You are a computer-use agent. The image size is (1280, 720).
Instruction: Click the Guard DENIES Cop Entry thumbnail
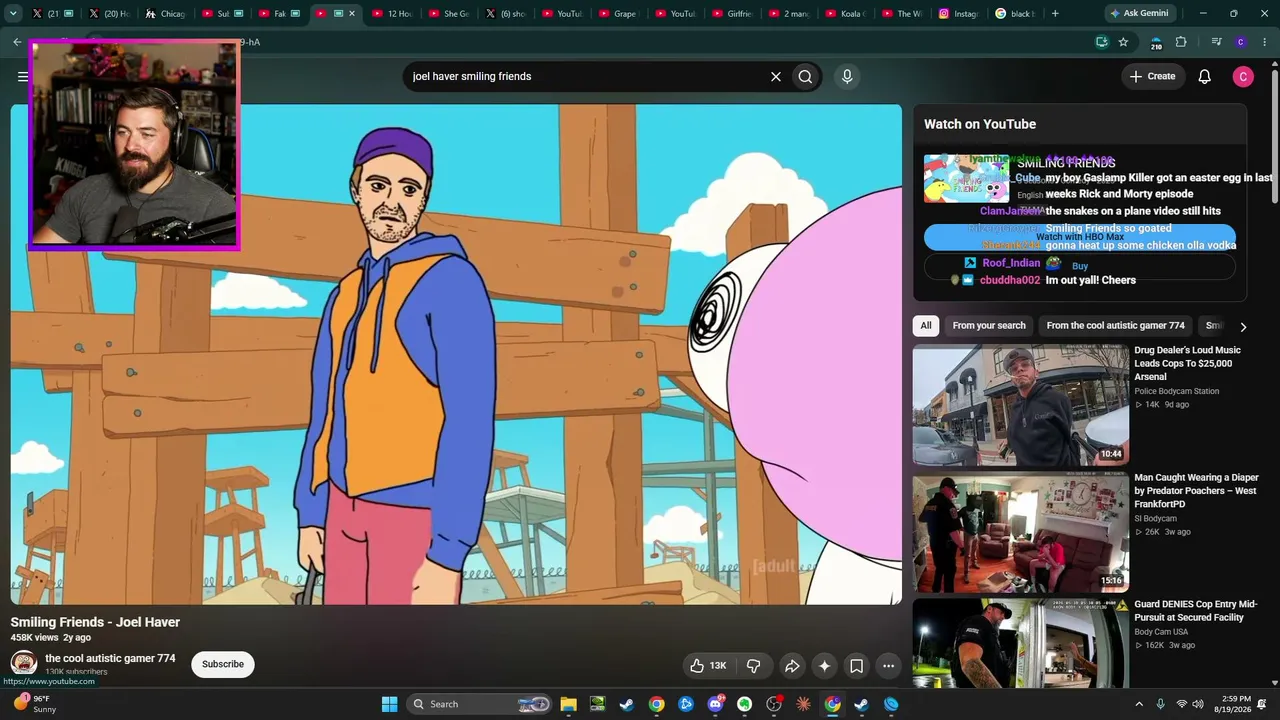tap(1021, 643)
